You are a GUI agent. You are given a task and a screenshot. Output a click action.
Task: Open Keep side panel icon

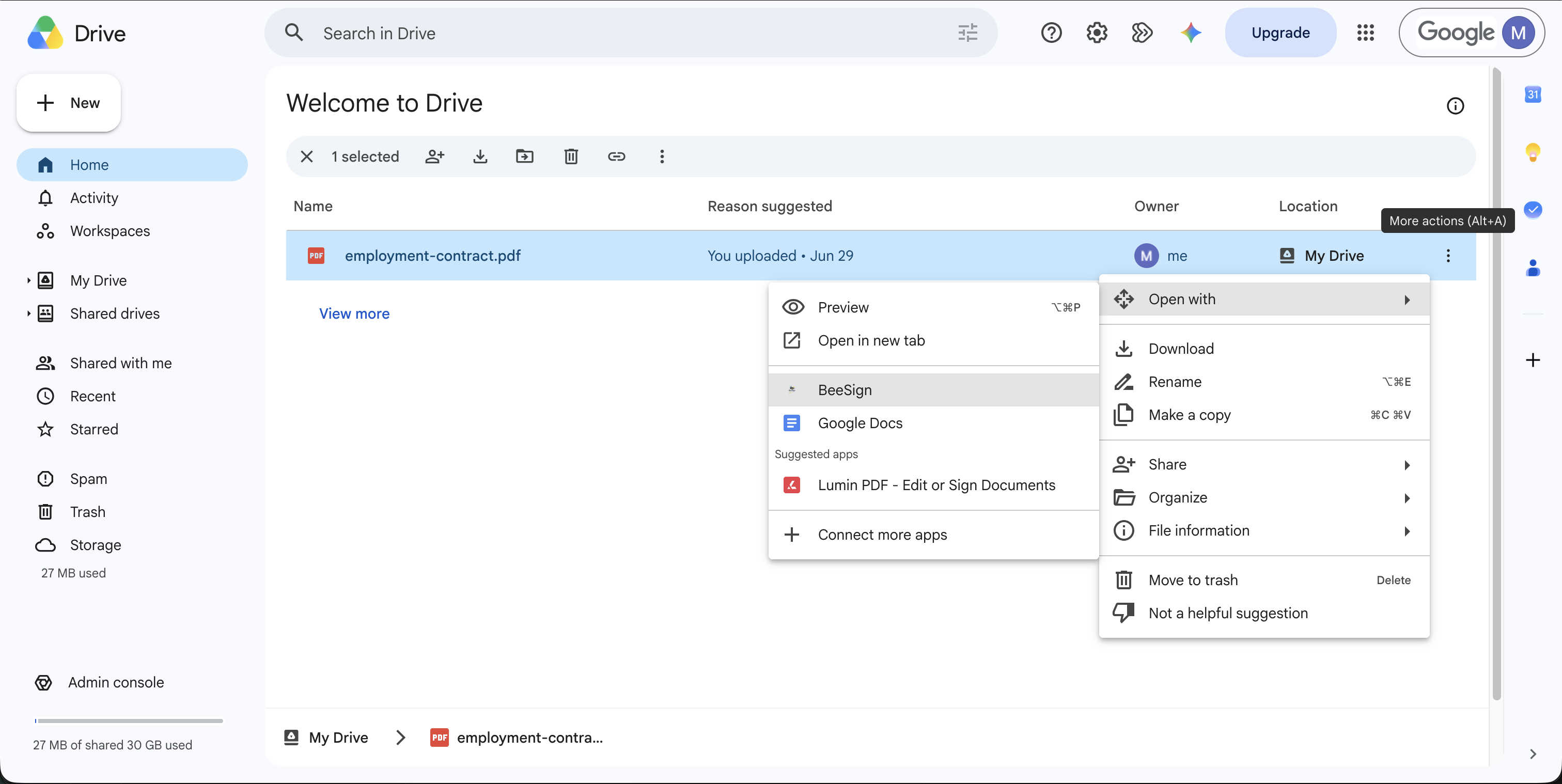(1532, 152)
